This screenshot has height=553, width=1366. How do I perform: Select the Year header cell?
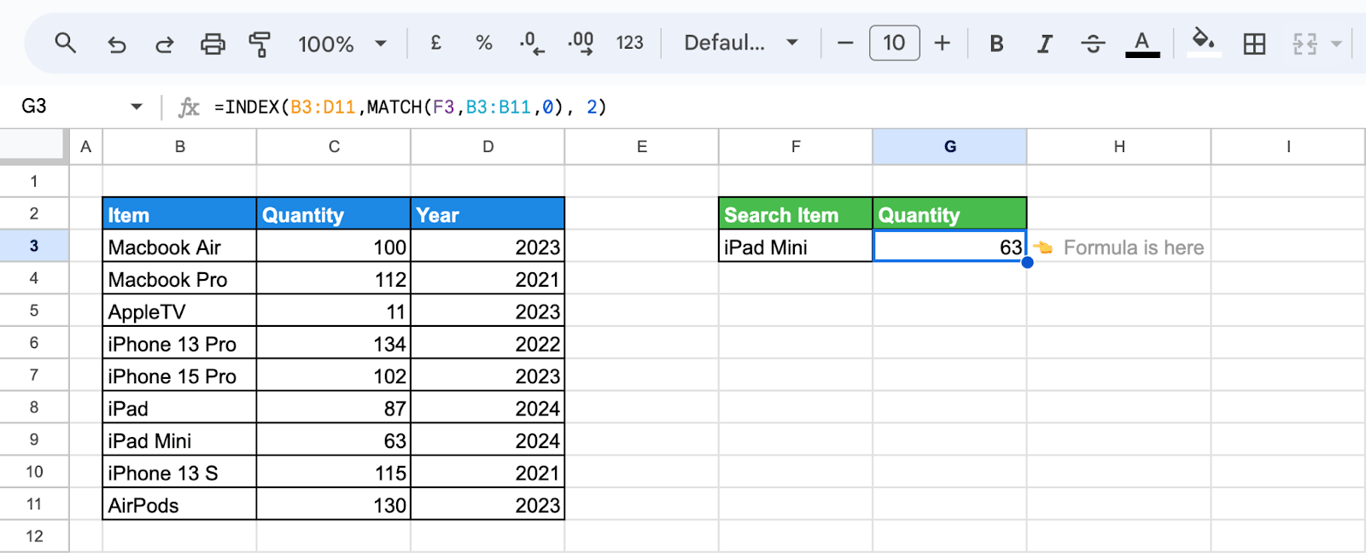click(x=487, y=214)
